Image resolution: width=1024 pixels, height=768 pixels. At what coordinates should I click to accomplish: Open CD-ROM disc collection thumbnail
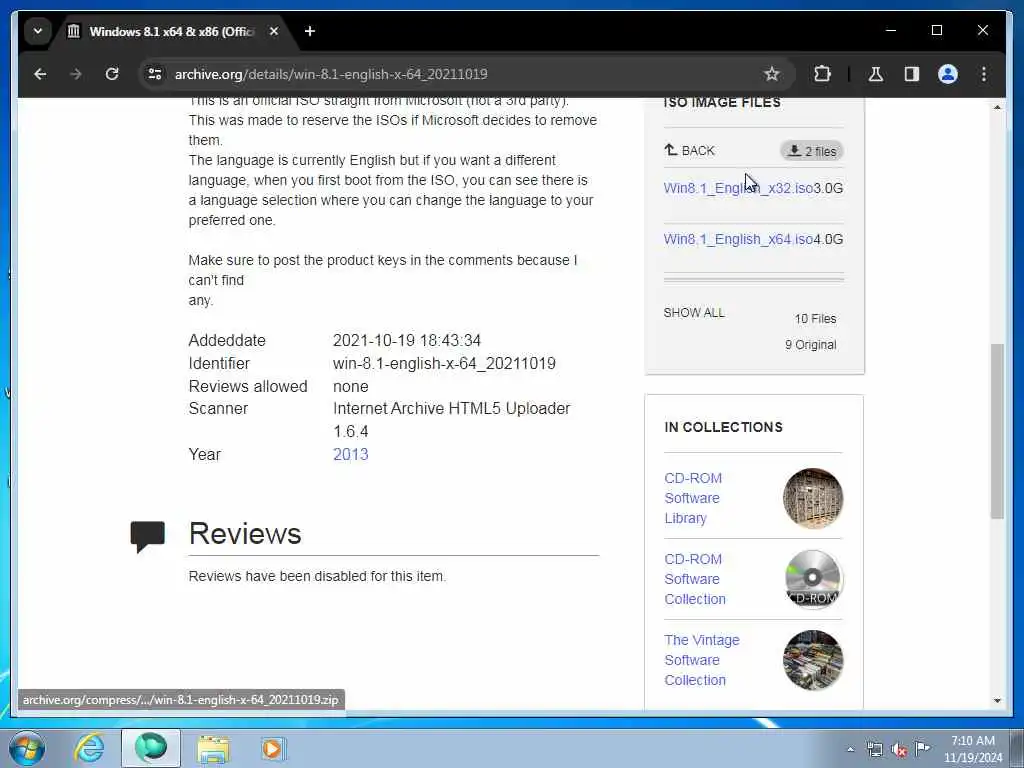click(812, 579)
